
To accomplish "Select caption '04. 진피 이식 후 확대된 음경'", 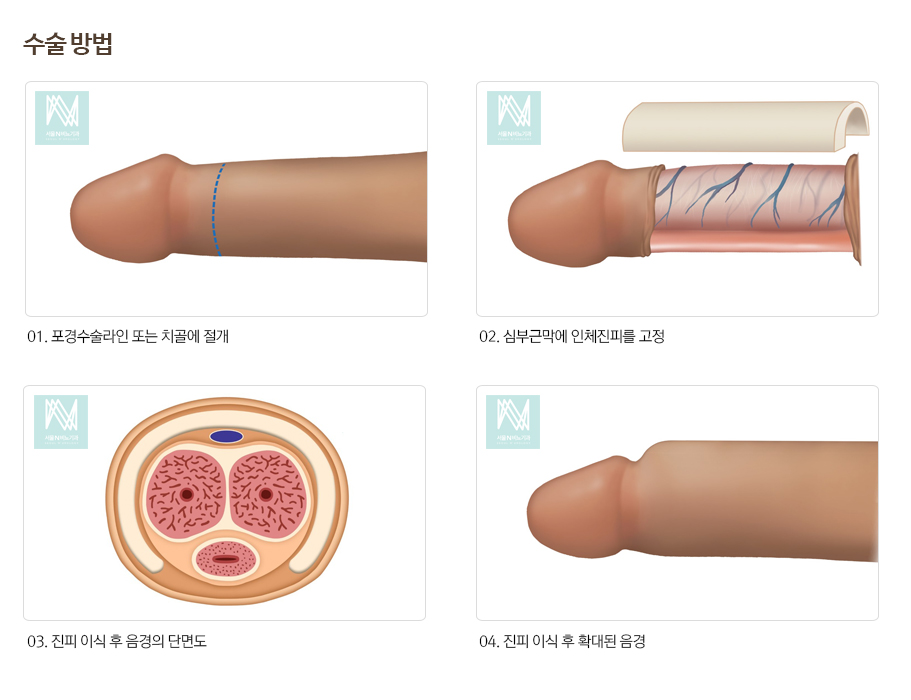I will (562, 641).
